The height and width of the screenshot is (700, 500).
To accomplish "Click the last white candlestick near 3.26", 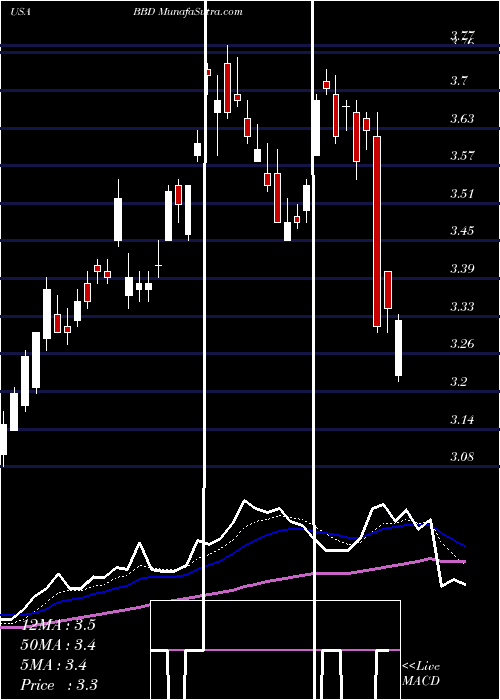I will coord(398,348).
